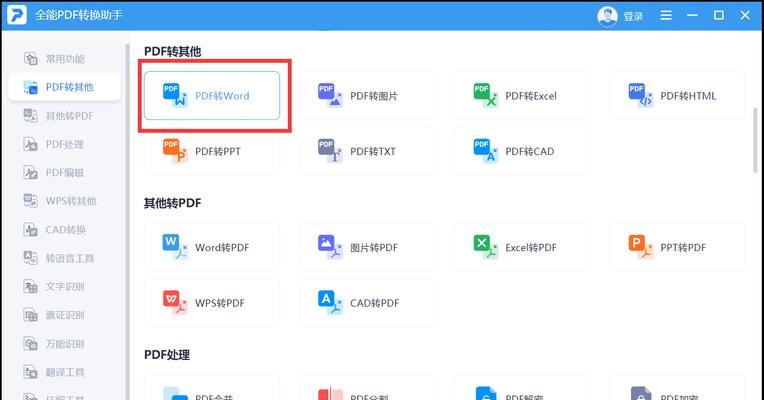Click the user avatar icon
764x400 pixels.
607,16
